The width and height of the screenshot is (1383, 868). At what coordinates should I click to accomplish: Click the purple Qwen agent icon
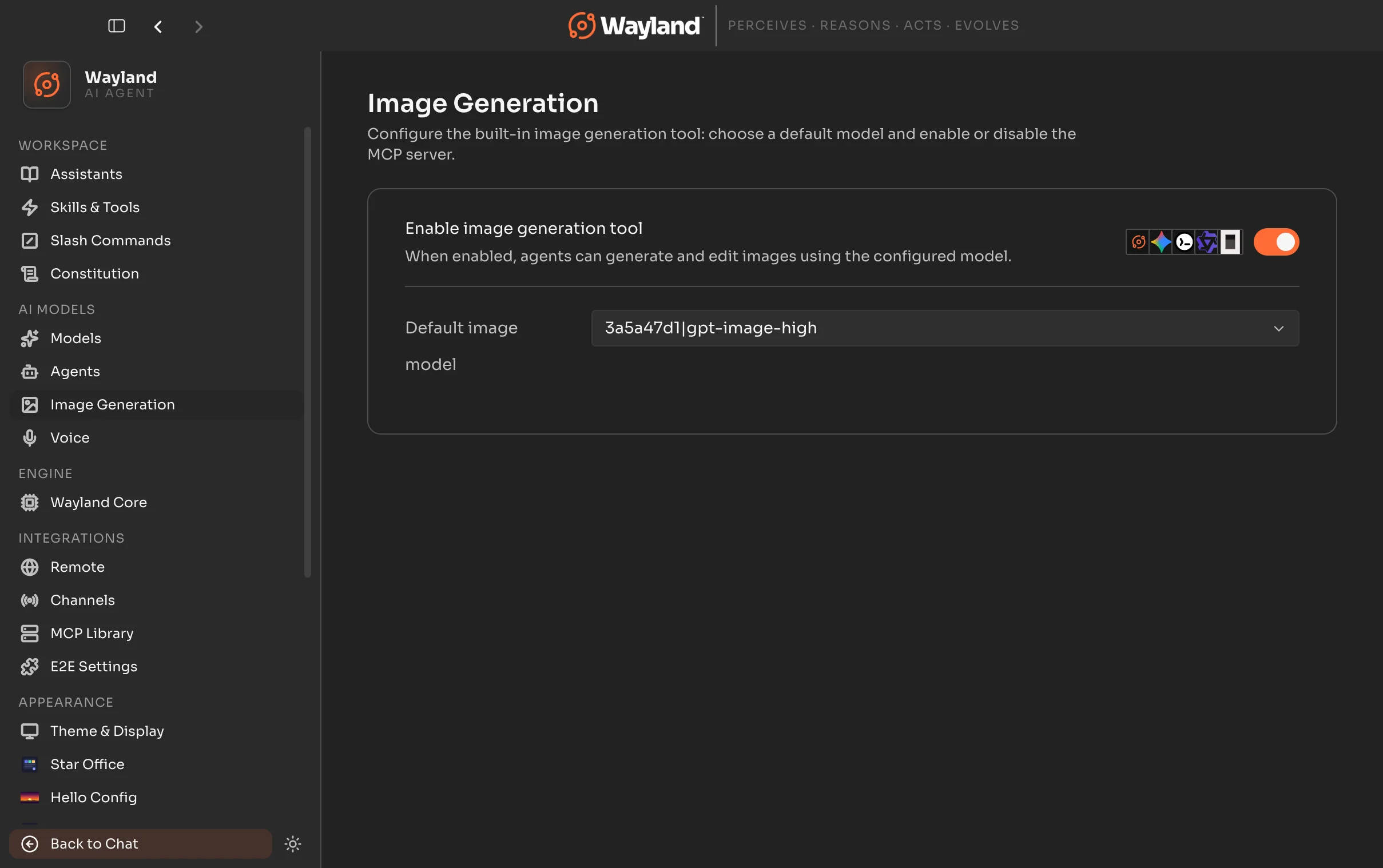coord(1207,242)
